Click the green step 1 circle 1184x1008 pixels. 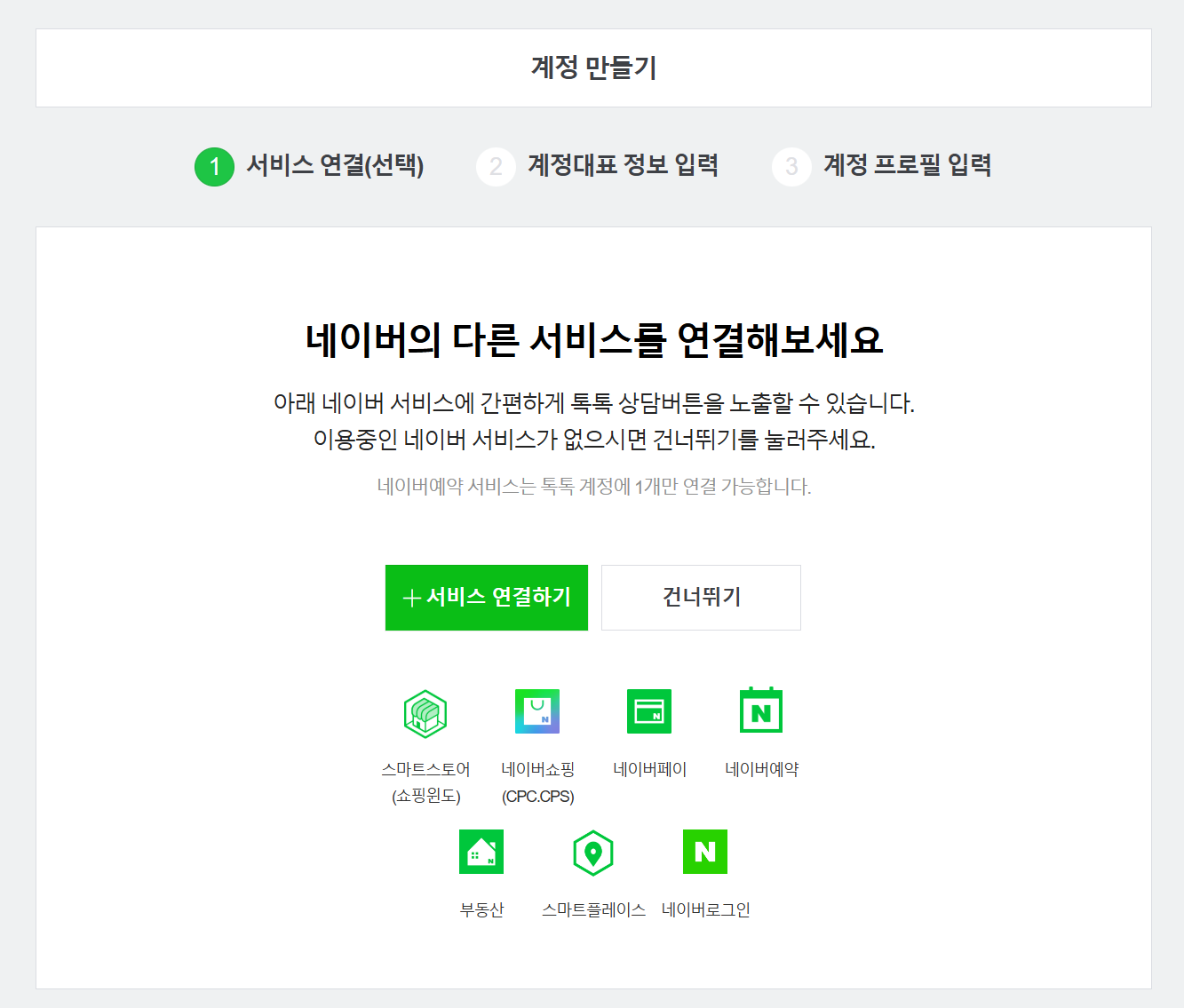(x=214, y=167)
